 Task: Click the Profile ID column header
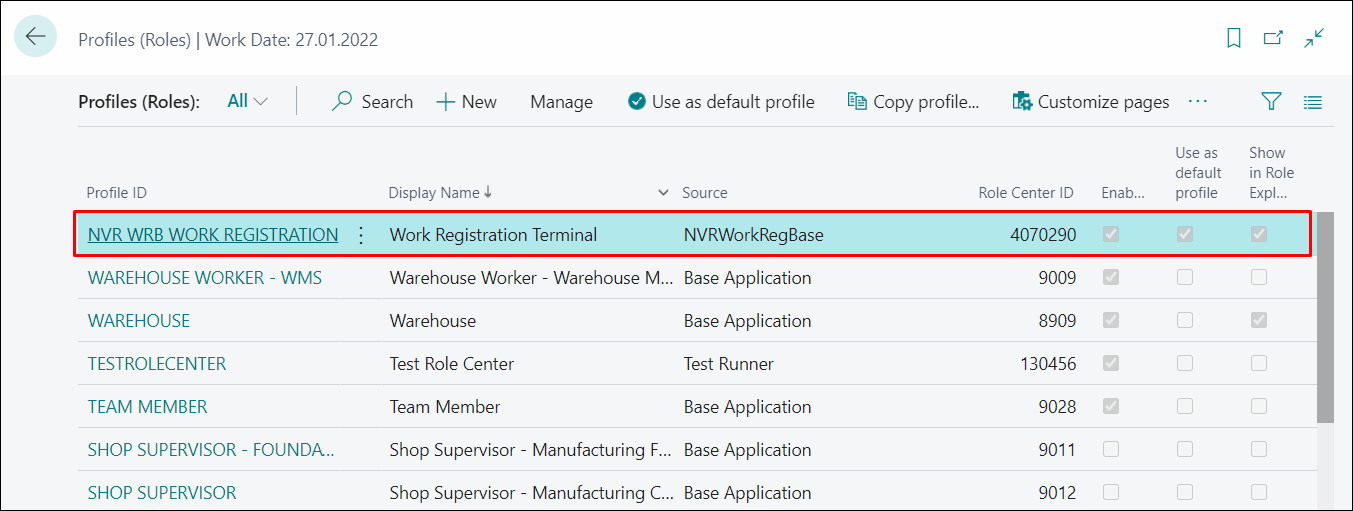(x=117, y=192)
